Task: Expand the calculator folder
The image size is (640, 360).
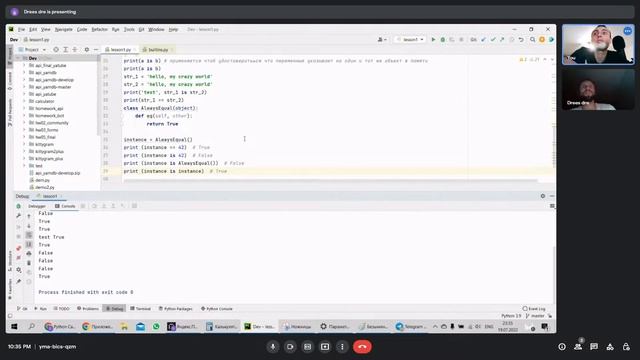Action: [x=24, y=101]
